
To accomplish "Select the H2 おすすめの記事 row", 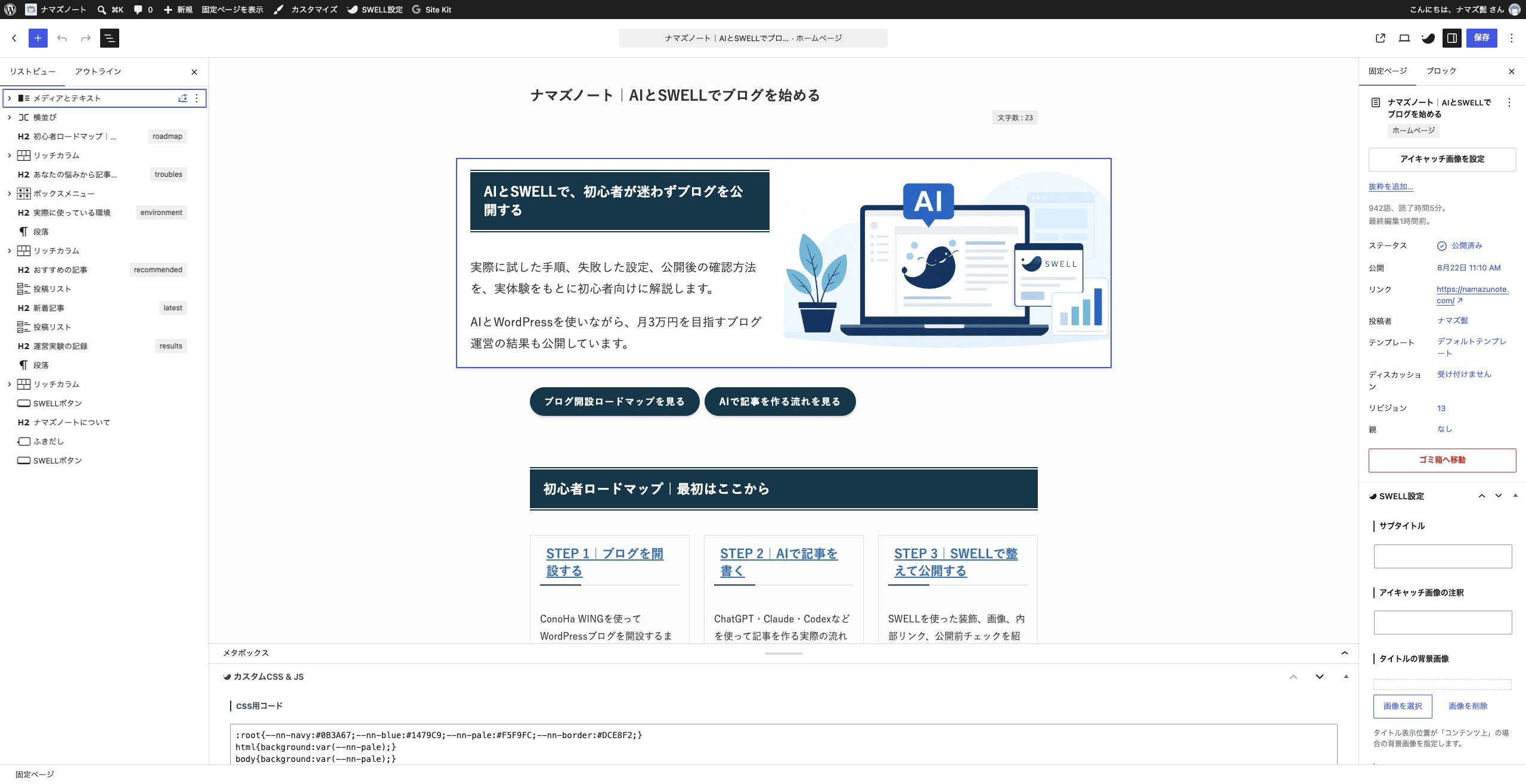I will [x=104, y=270].
